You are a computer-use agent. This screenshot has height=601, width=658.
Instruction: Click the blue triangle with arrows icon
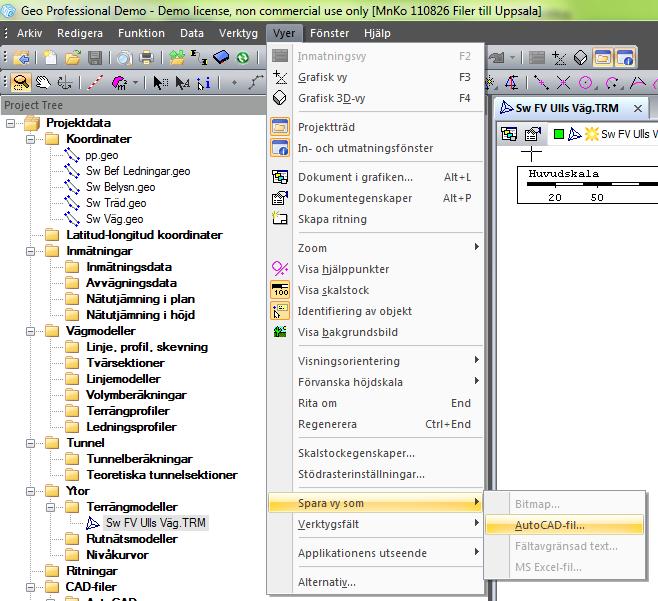pos(511,83)
